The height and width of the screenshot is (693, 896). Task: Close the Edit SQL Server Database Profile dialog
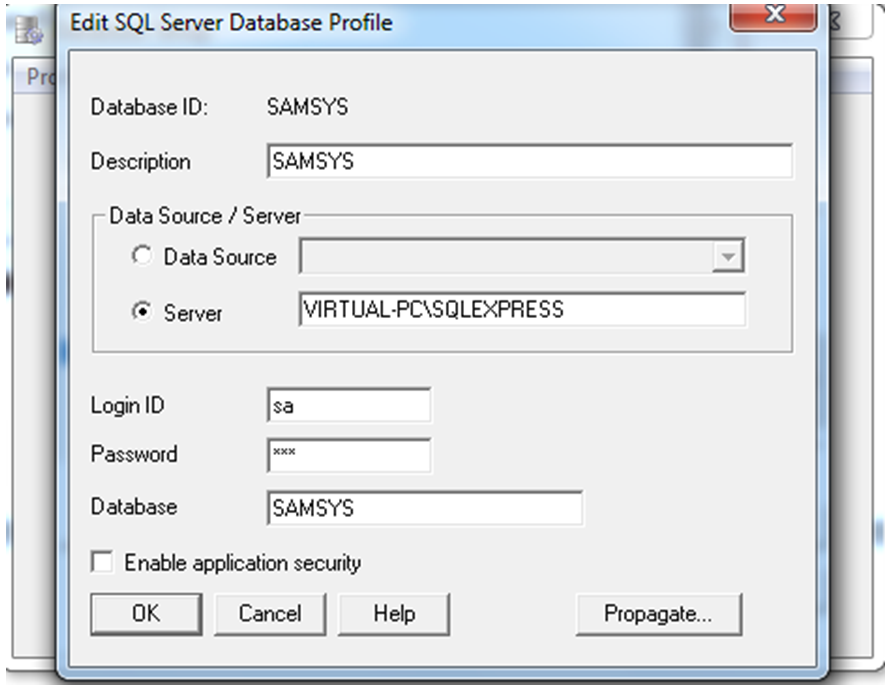tap(773, 15)
